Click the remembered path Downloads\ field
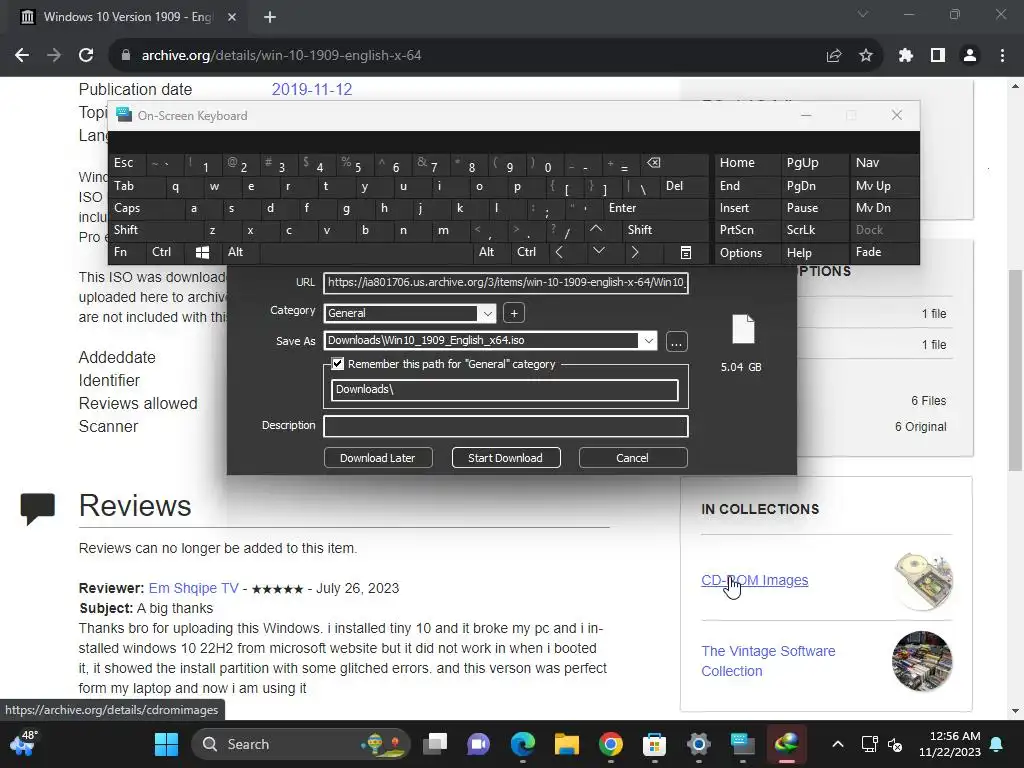Viewport: 1024px width, 768px height. click(504, 390)
